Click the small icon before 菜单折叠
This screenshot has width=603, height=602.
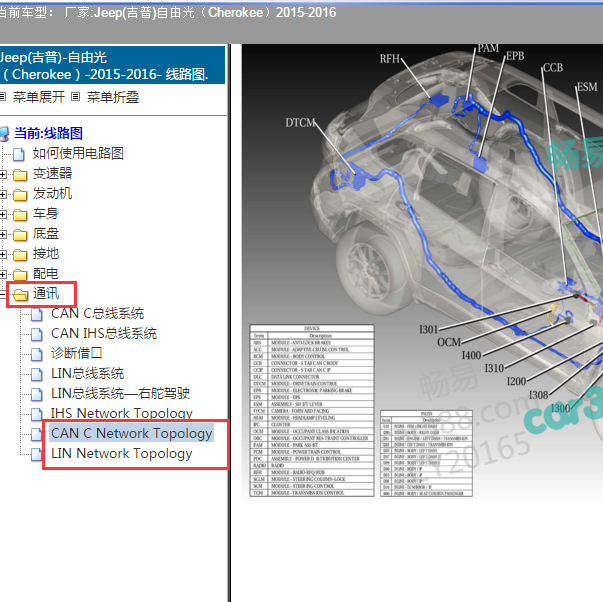point(75,97)
